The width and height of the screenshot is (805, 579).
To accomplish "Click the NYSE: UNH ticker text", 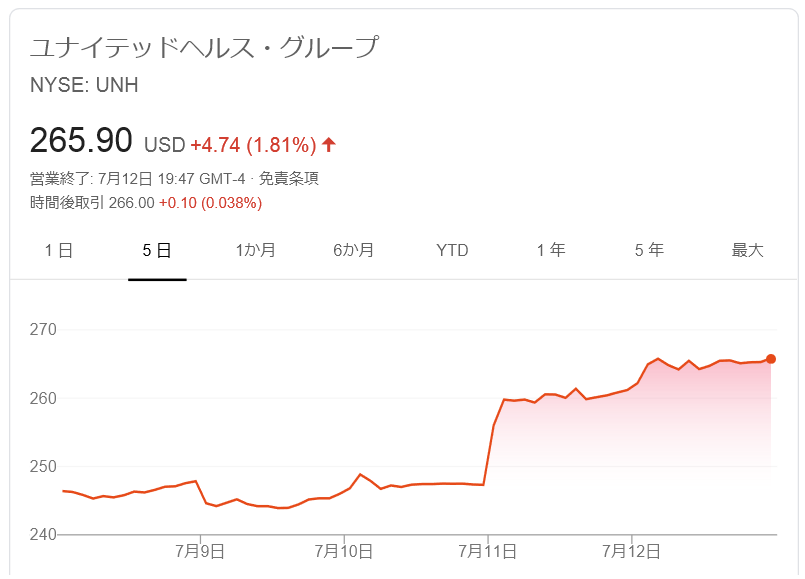I will coord(84,85).
